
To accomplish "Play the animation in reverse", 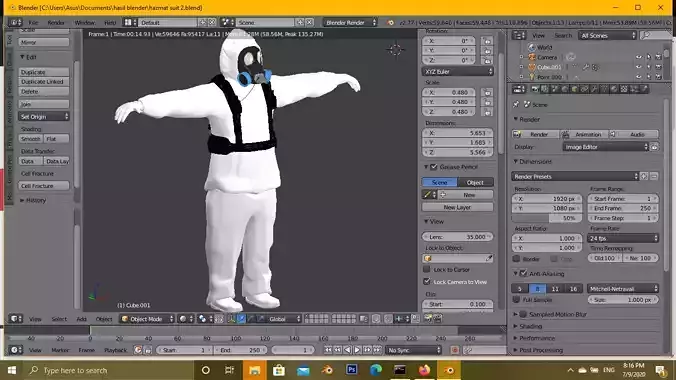I will click(x=347, y=350).
